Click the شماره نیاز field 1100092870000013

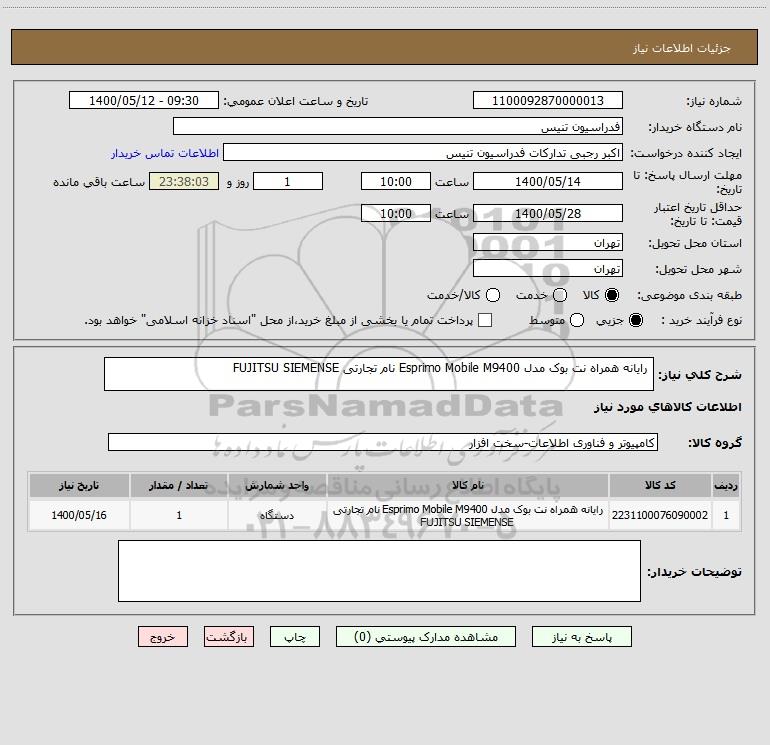[x=548, y=101]
